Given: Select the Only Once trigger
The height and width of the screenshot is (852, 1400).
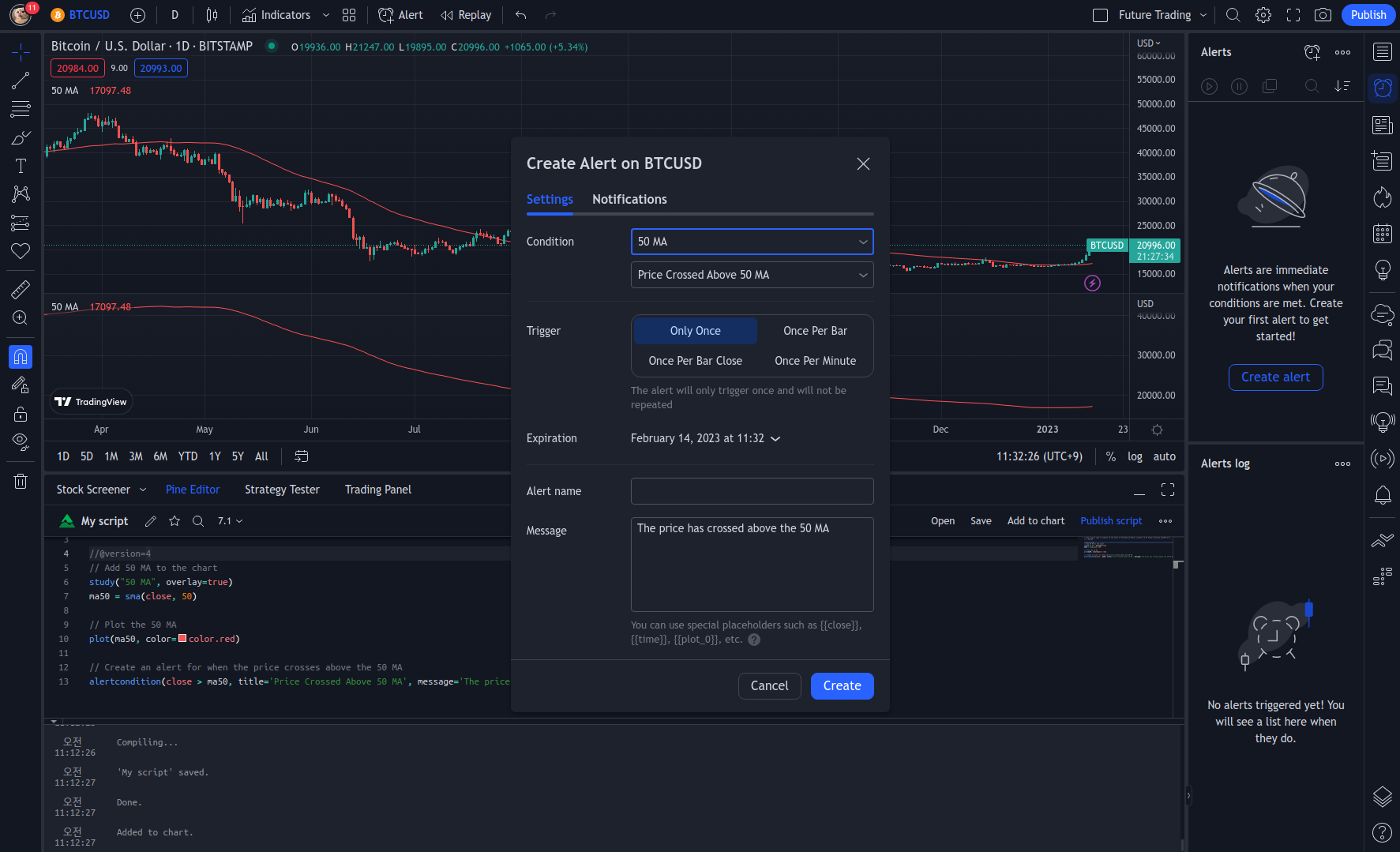Looking at the screenshot, I should 696,331.
